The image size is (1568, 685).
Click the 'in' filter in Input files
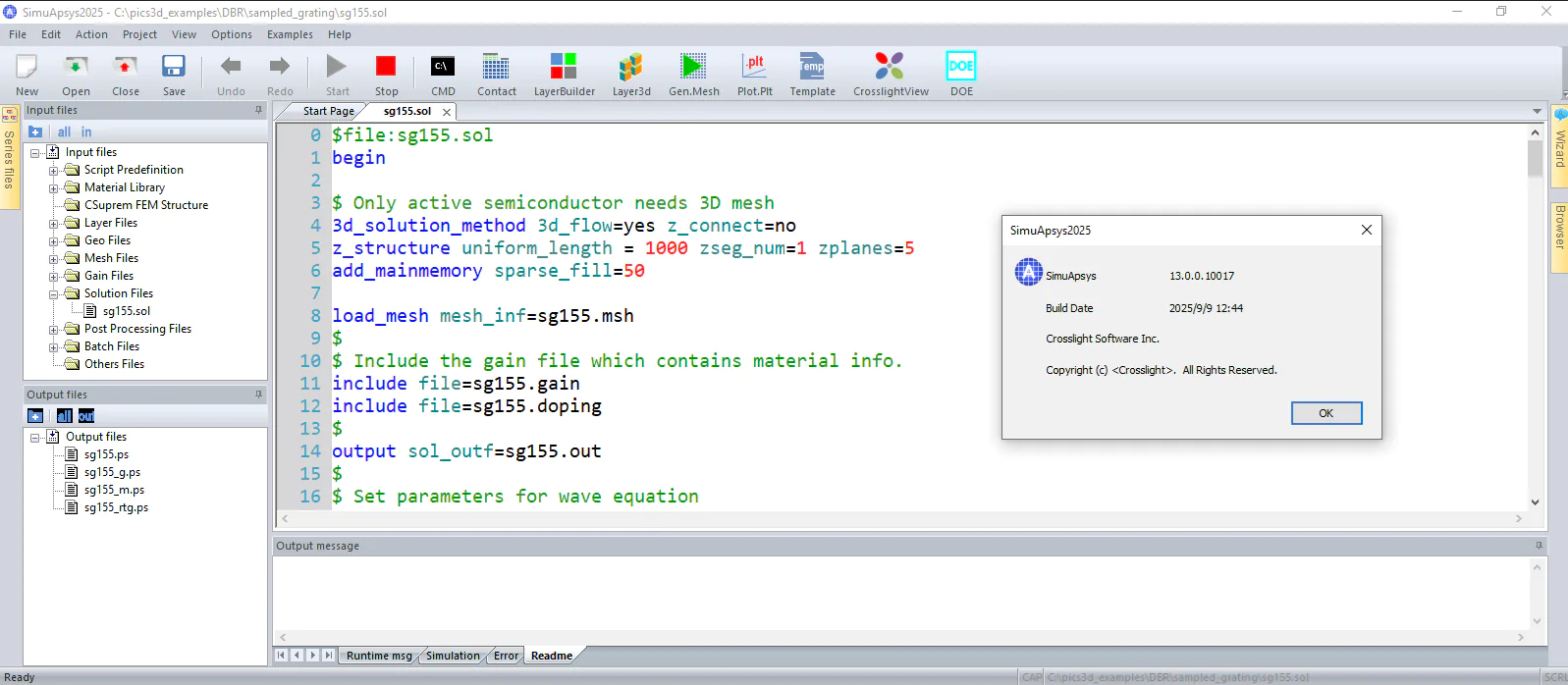coord(86,132)
